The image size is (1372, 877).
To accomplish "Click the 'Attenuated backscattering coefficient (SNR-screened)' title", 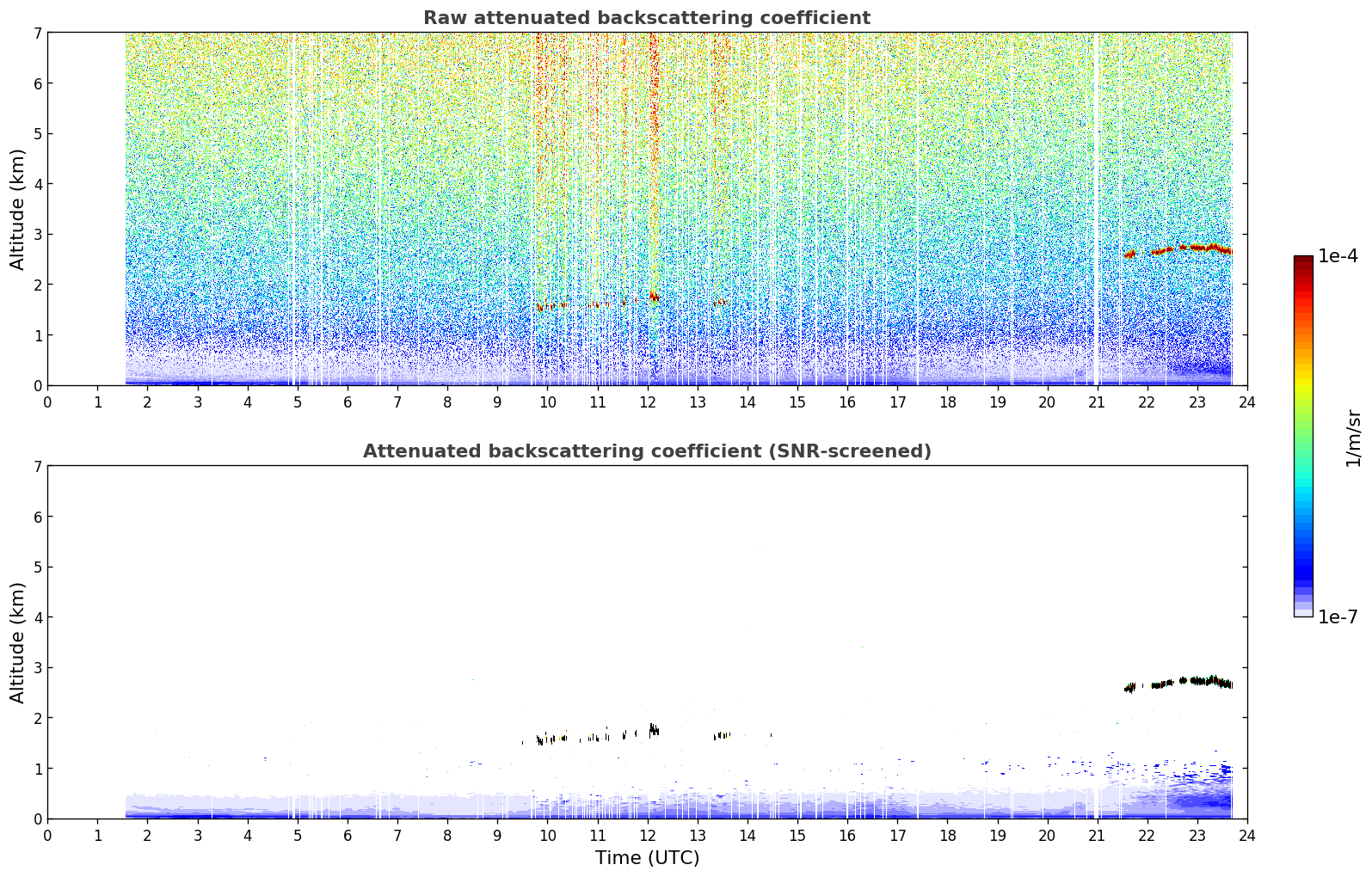I will pos(647,451).
